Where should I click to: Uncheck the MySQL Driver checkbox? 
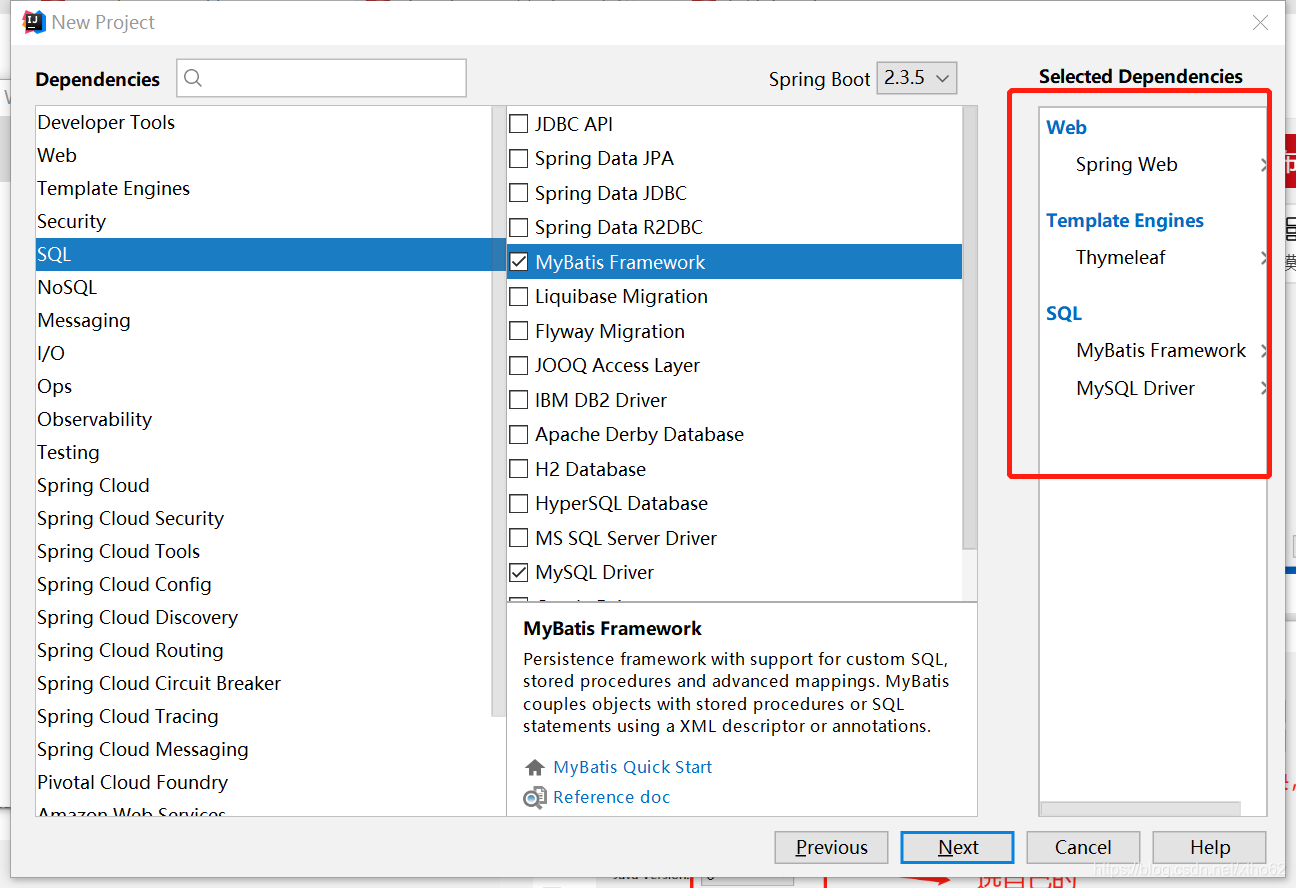click(519, 572)
